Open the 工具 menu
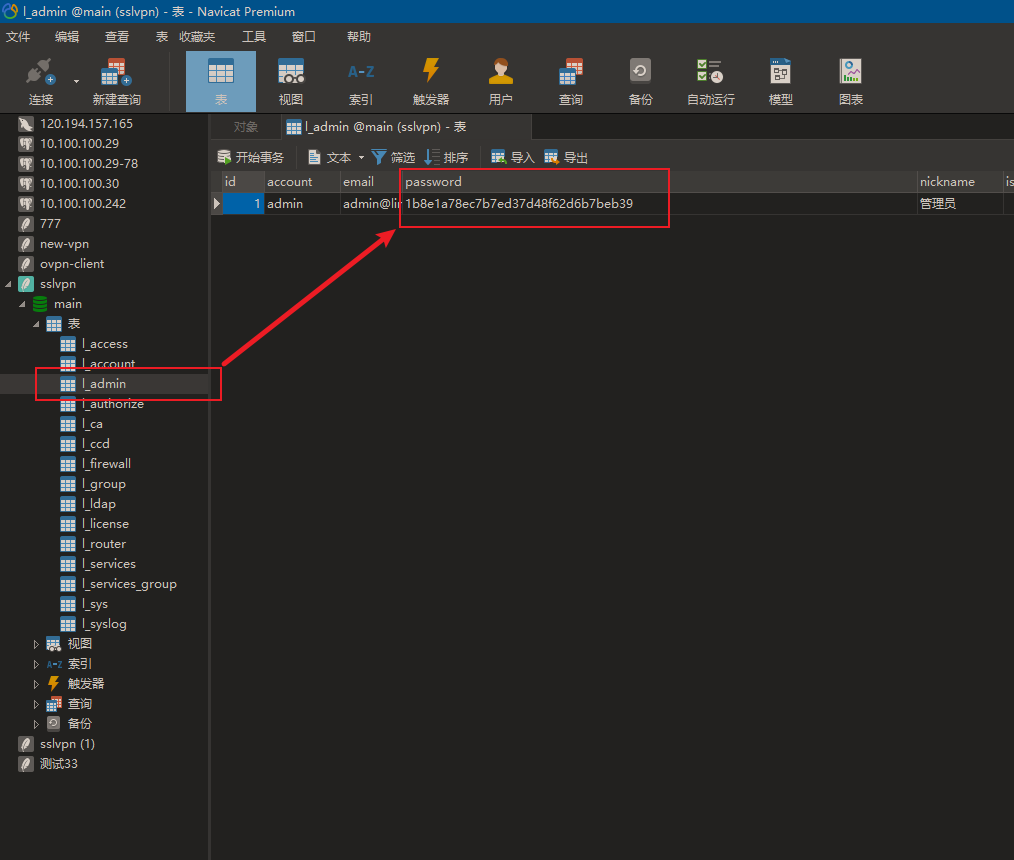 pyautogui.click(x=254, y=37)
